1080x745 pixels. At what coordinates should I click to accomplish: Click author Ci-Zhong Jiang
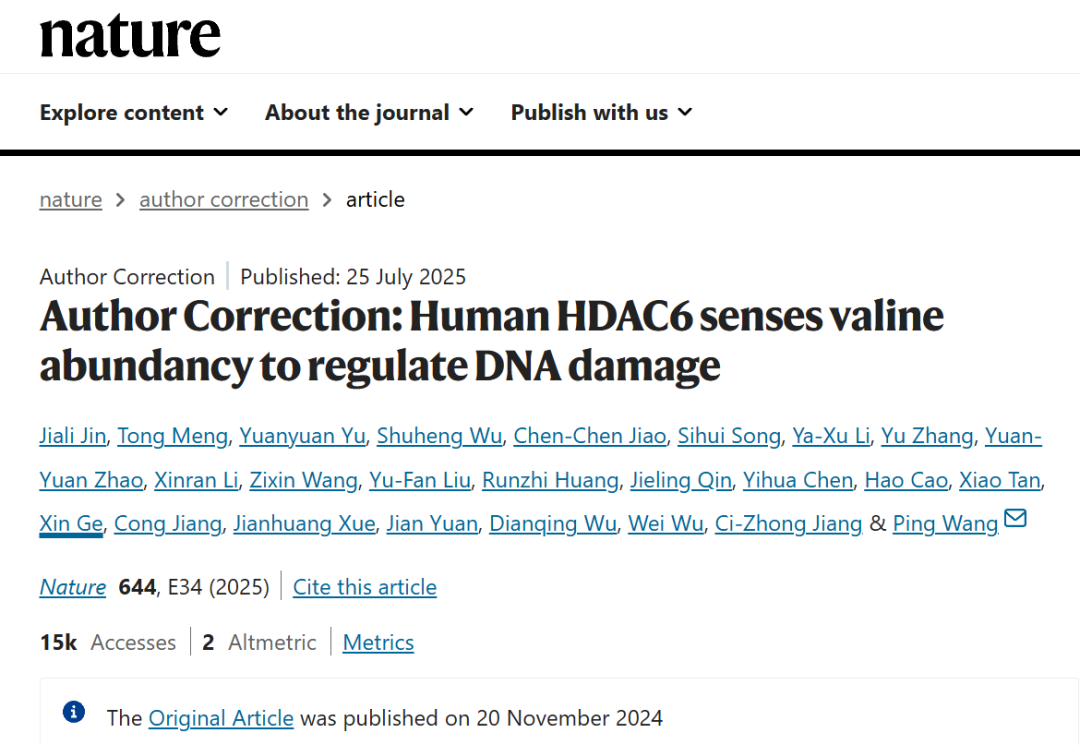[x=788, y=524]
